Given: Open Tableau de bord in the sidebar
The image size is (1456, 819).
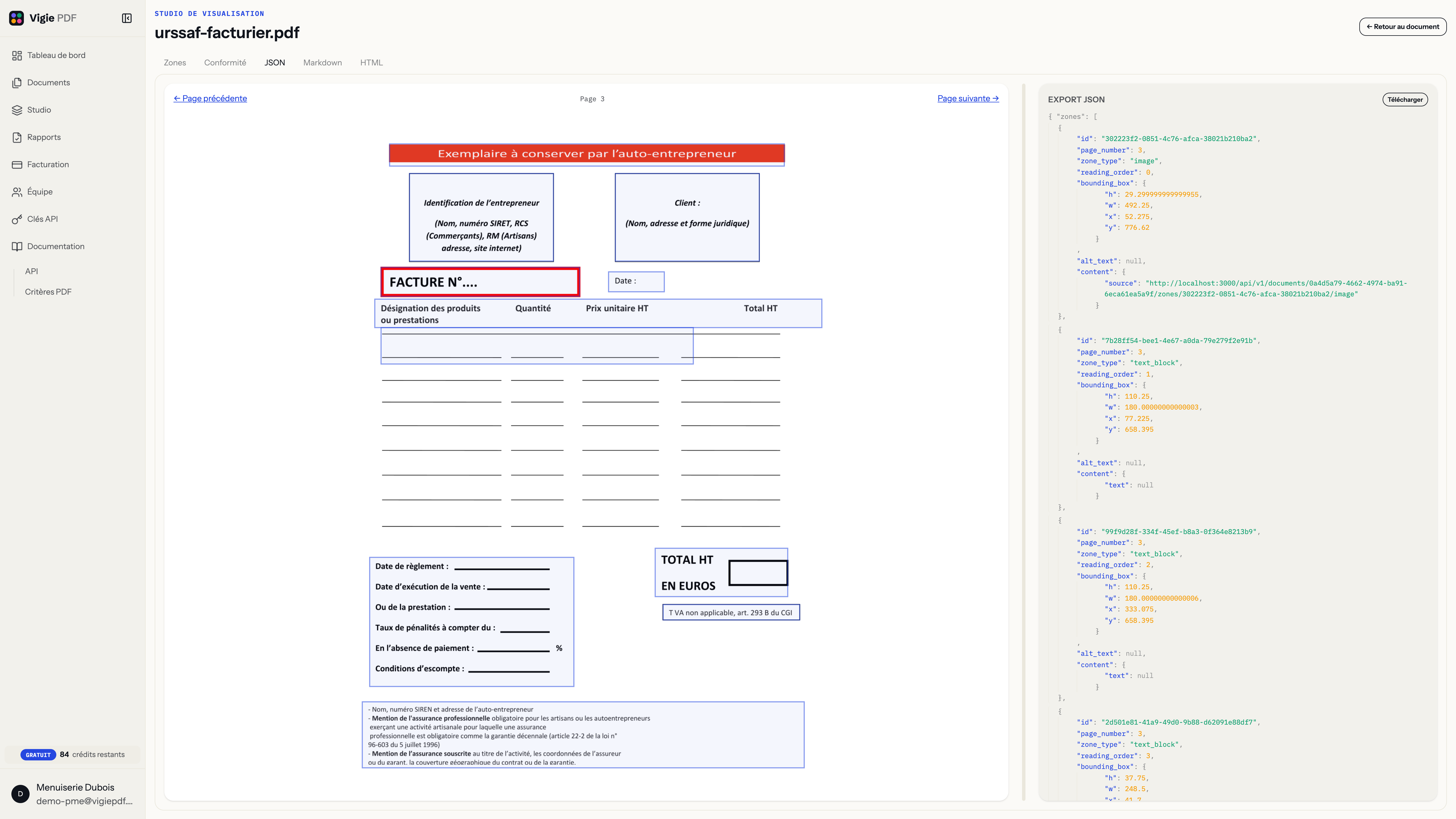Looking at the screenshot, I should 57,55.
